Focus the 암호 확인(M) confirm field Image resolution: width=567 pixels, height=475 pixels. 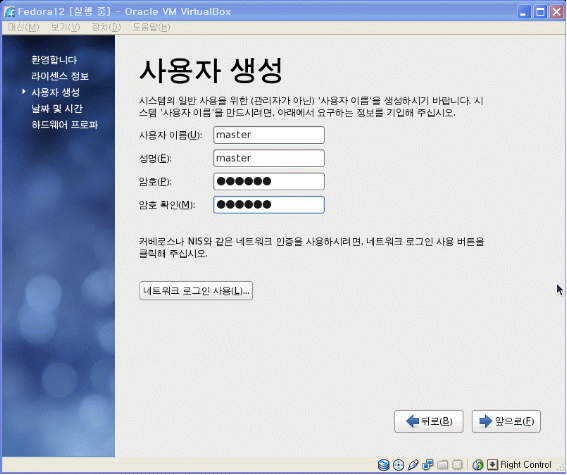click(269, 205)
